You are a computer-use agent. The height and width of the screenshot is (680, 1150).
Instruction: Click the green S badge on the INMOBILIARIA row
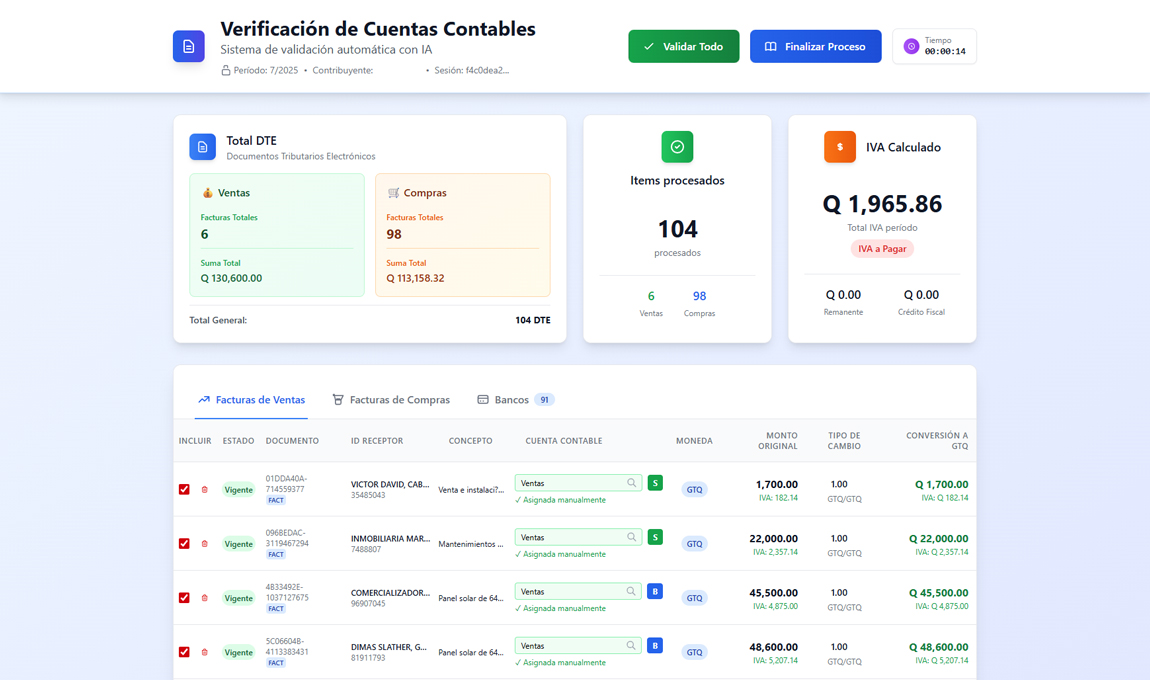655,537
